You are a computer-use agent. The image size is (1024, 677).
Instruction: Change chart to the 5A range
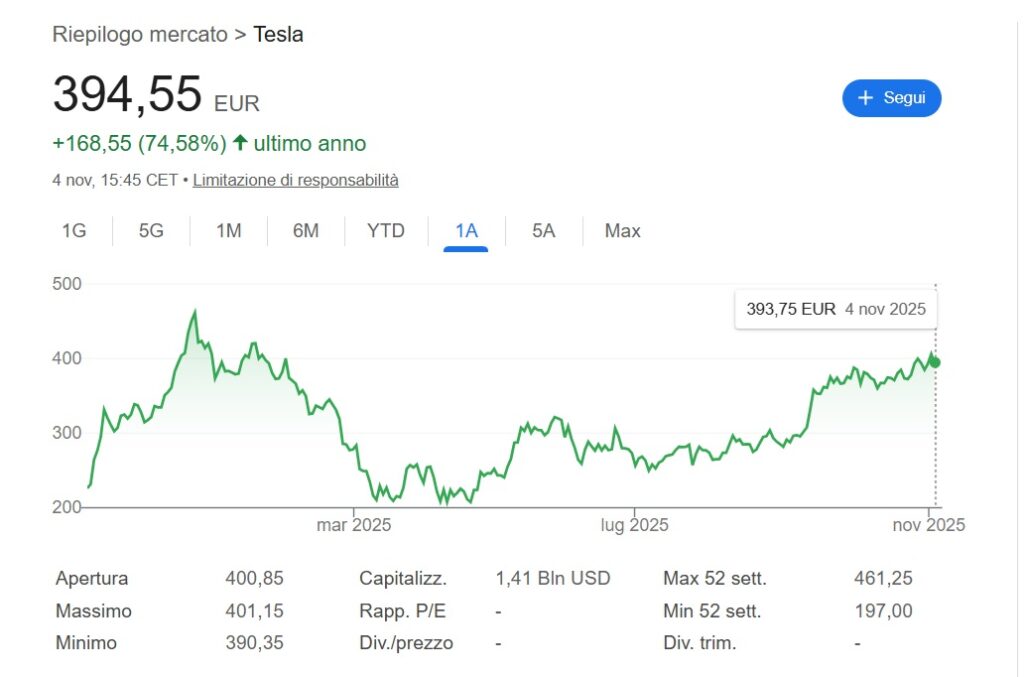[x=543, y=231]
